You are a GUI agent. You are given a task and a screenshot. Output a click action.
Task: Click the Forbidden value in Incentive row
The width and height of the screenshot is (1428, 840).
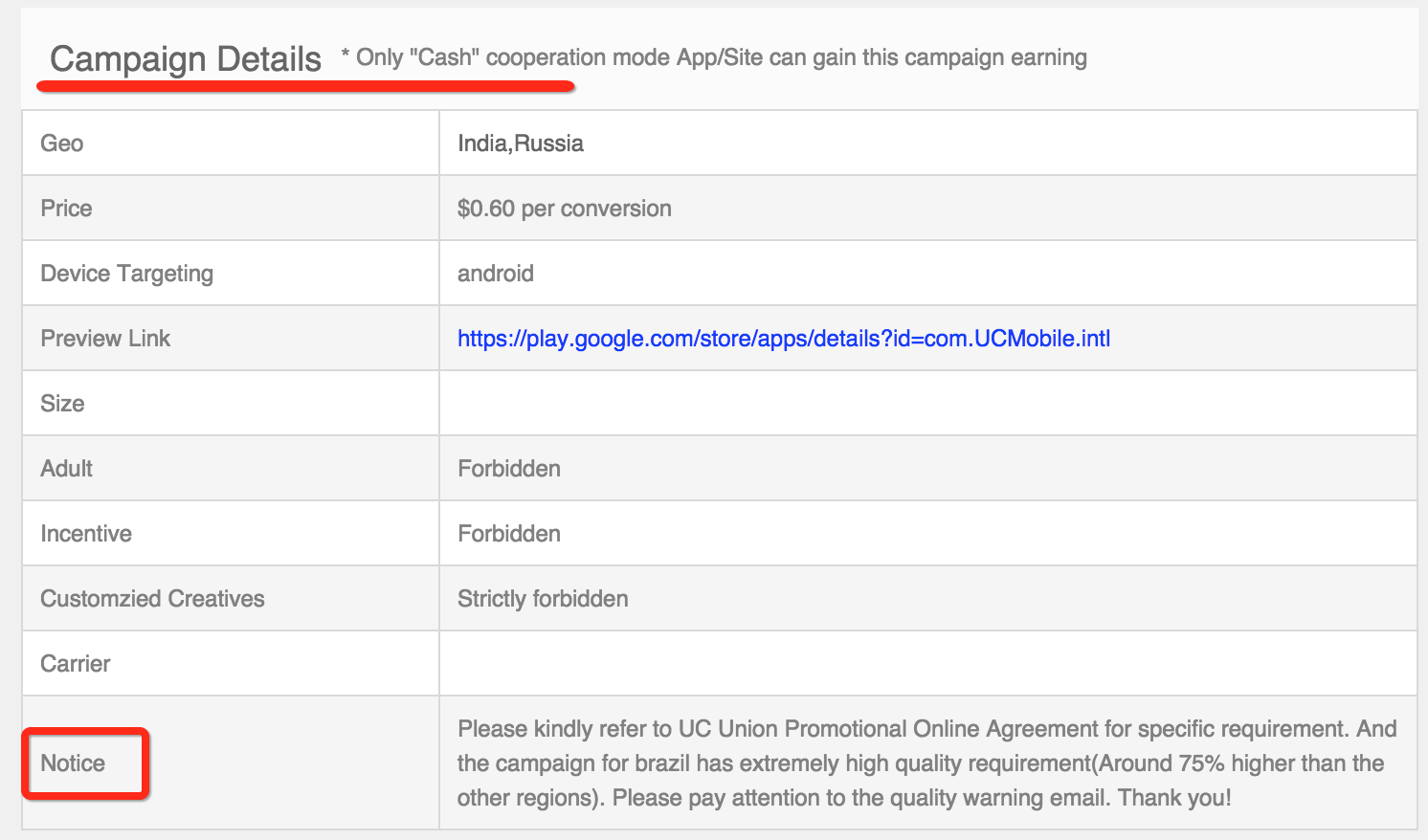[508, 534]
